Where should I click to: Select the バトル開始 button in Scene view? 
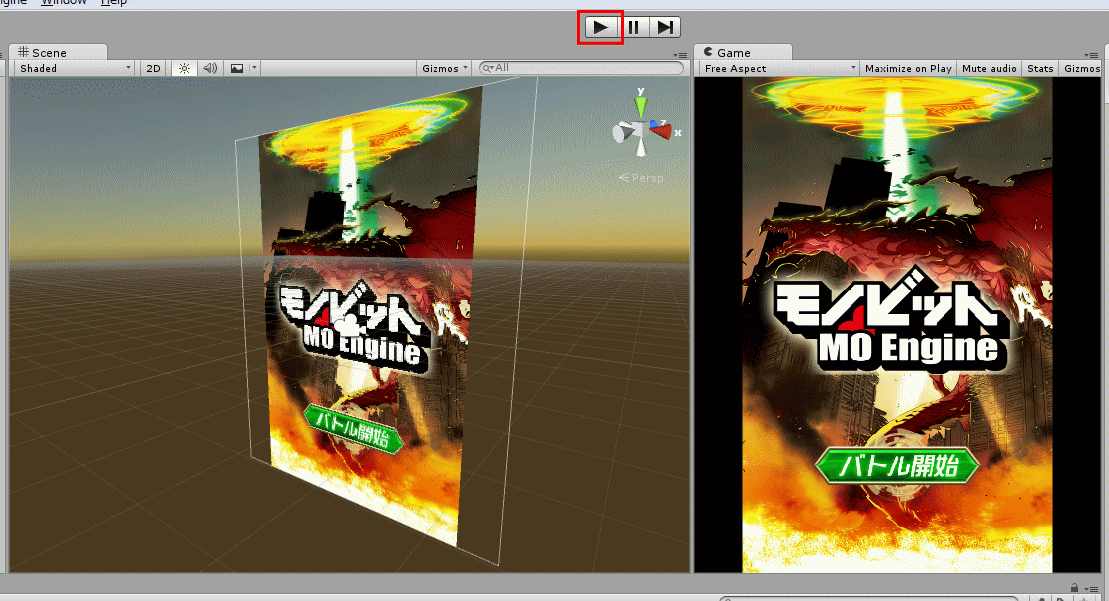click(x=354, y=428)
